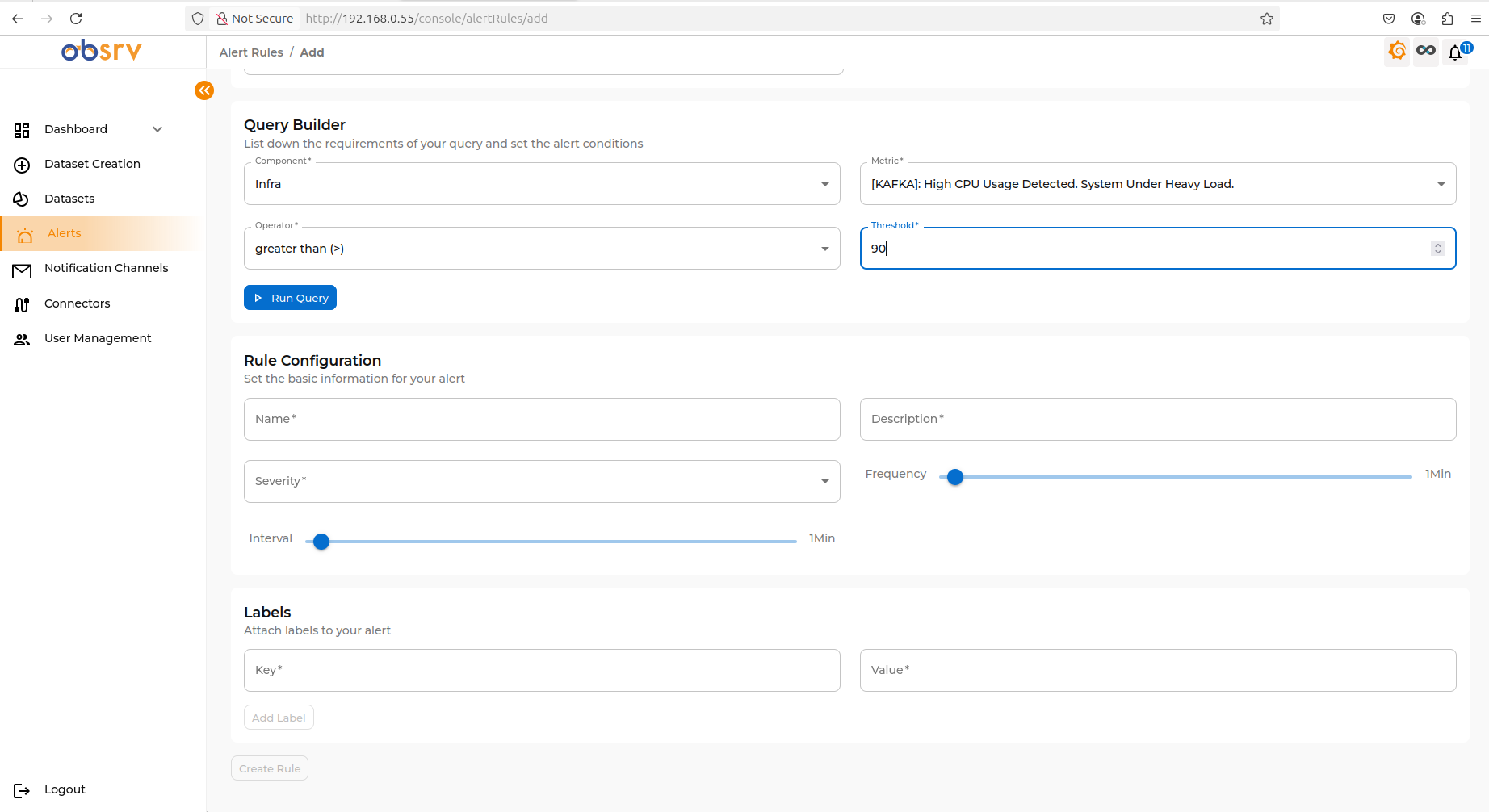1489x812 pixels.
Task: Select Alerts in the sidebar
Action: point(65,233)
